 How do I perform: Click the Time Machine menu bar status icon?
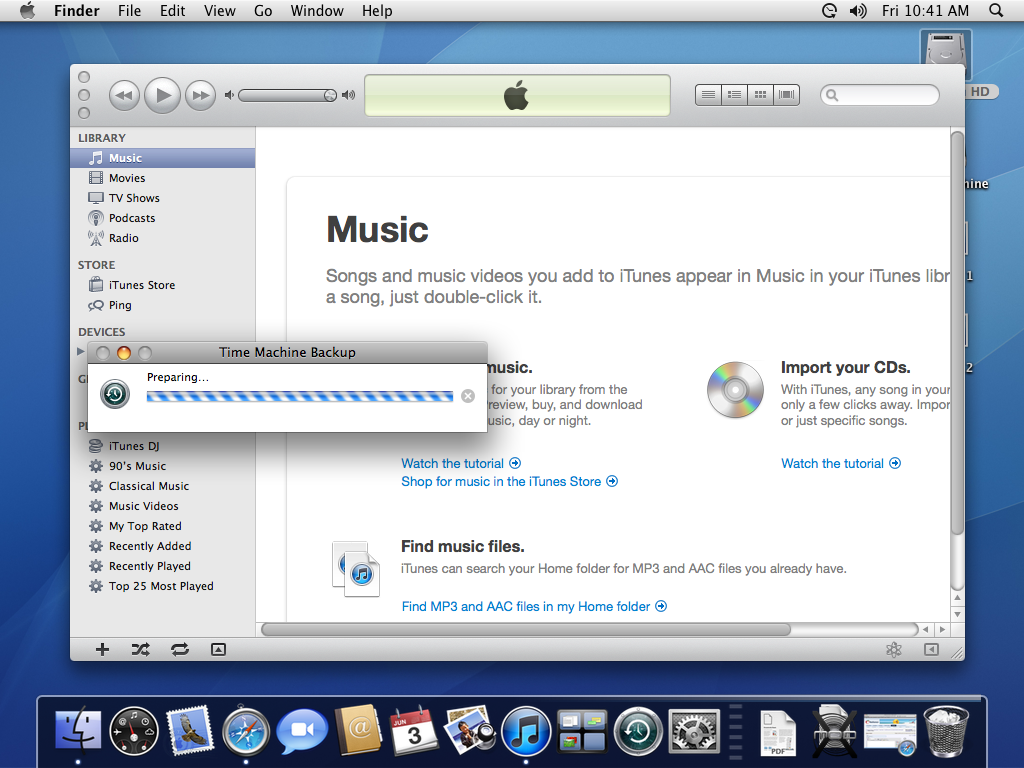(829, 10)
